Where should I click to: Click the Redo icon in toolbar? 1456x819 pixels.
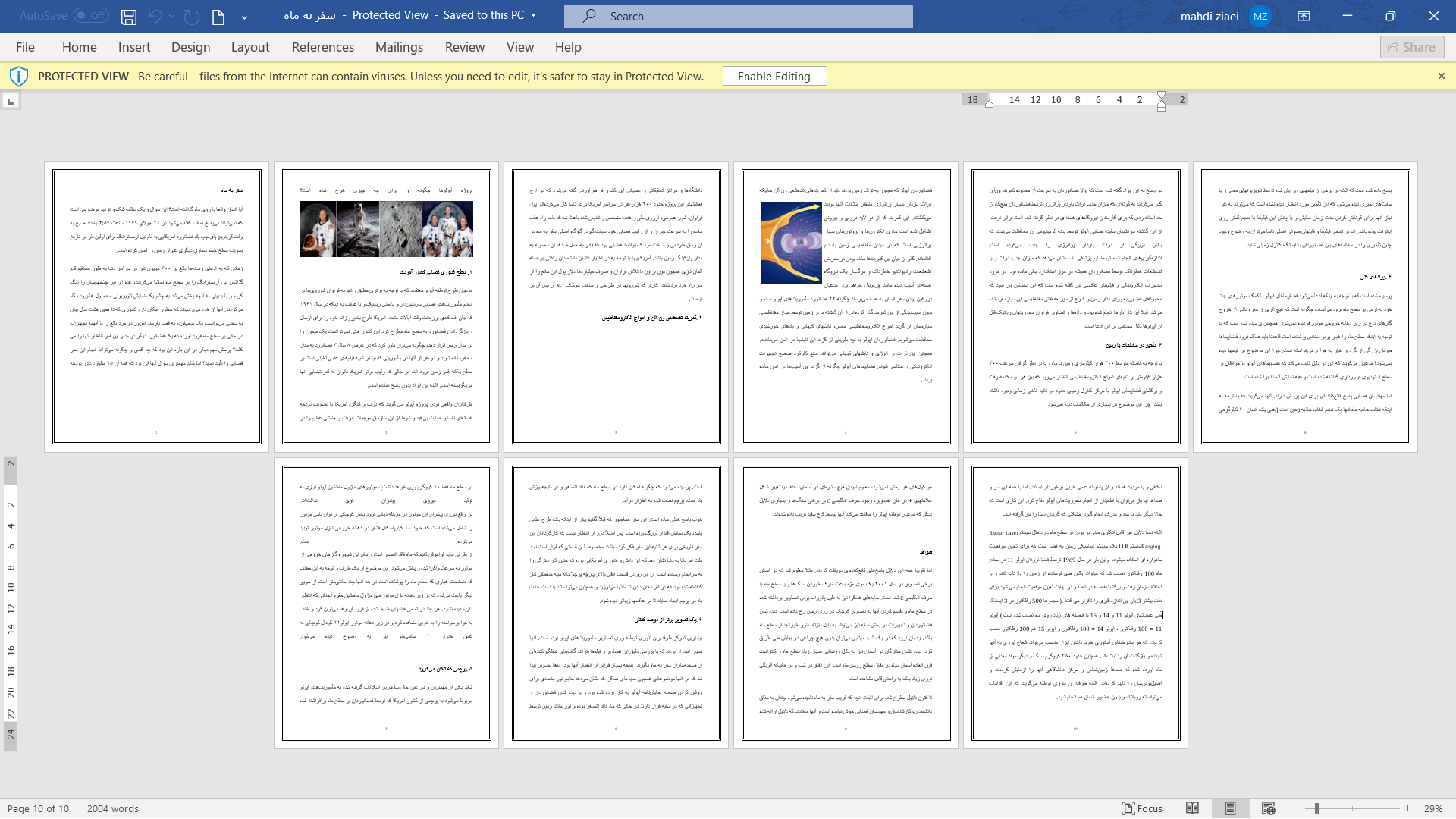pos(190,15)
